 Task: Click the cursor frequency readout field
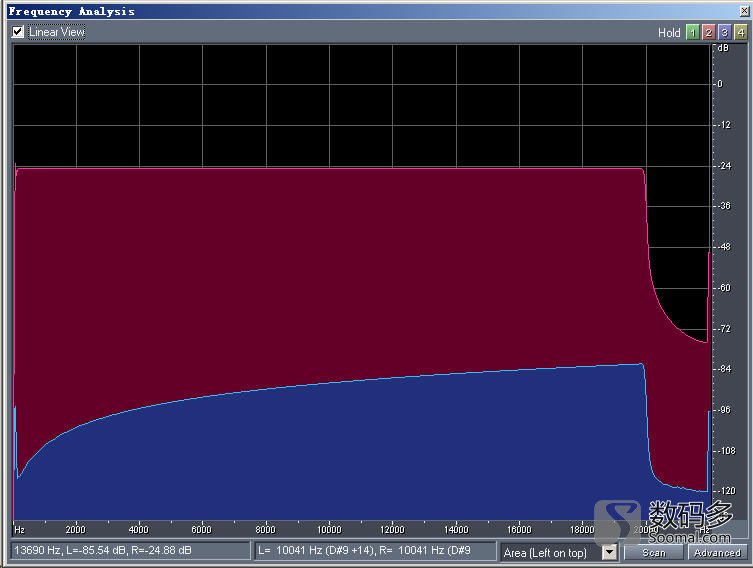coord(130,551)
